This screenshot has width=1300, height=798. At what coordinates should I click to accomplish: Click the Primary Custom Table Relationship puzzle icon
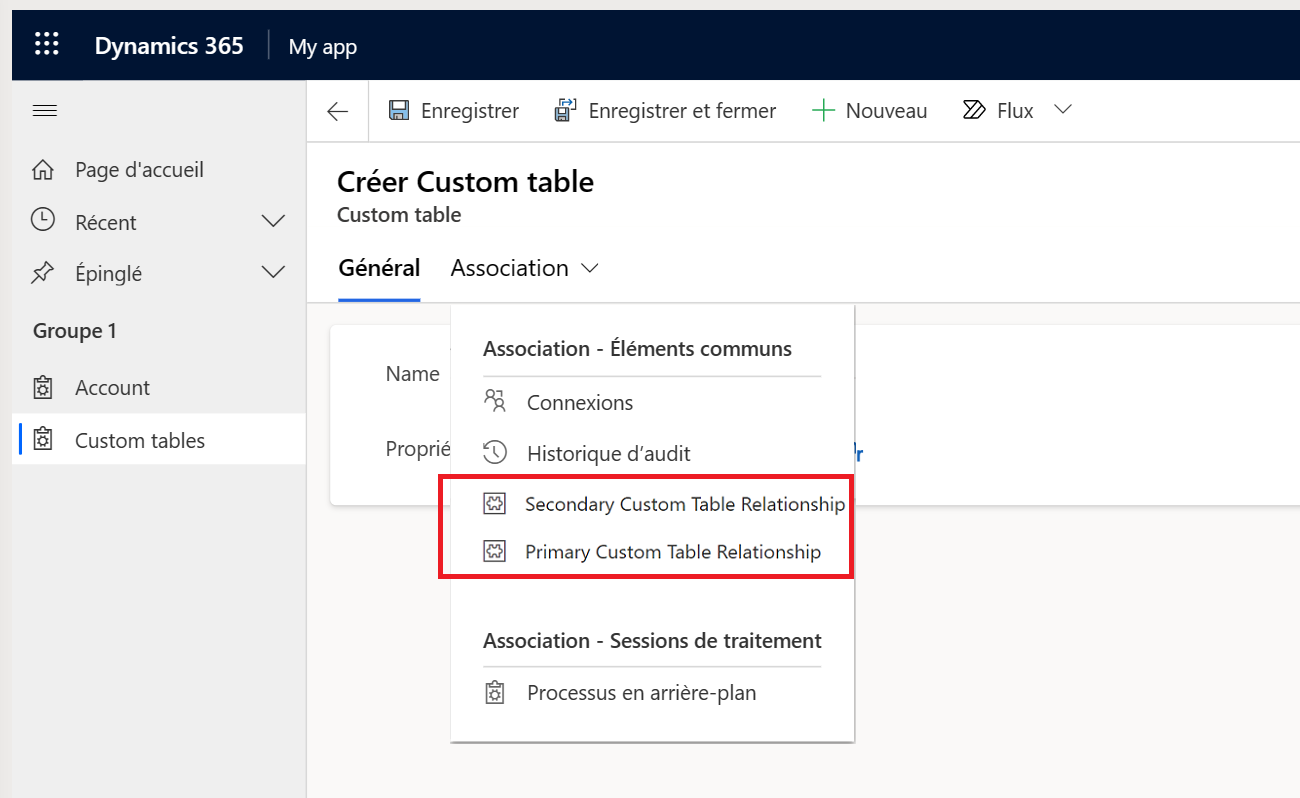(x=494, y=552)
